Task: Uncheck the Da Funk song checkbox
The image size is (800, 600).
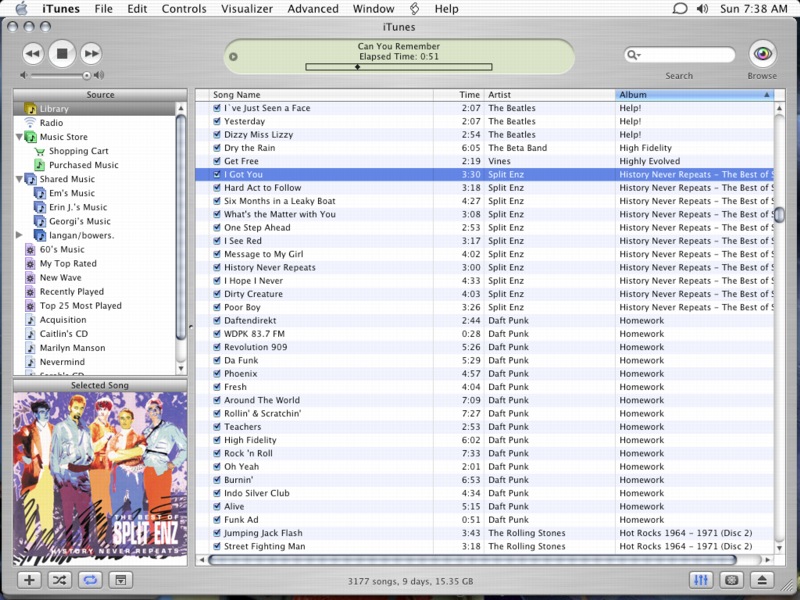Action: pos(216,360)
